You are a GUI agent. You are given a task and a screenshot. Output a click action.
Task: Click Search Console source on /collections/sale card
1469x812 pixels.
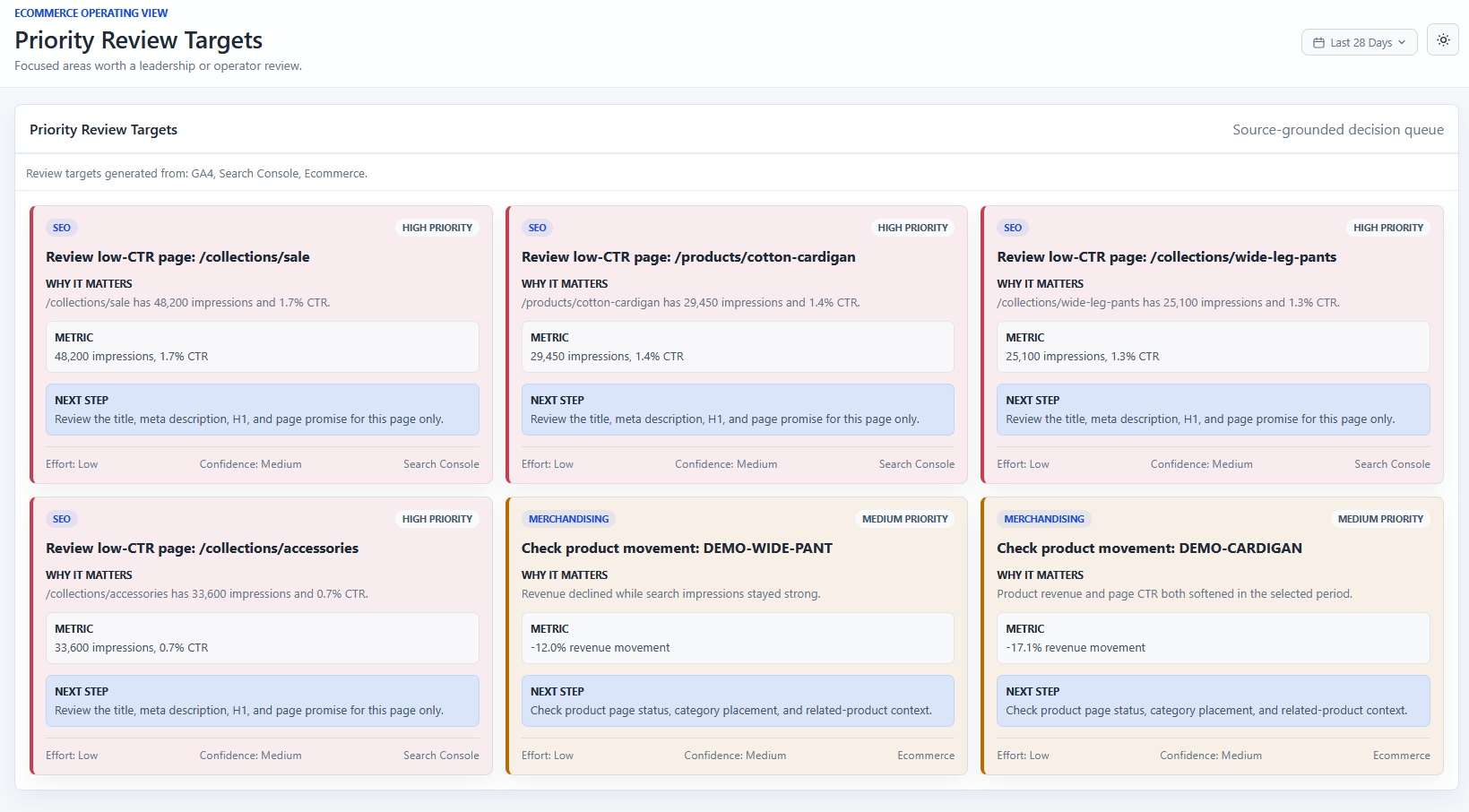tap(441, 464)
